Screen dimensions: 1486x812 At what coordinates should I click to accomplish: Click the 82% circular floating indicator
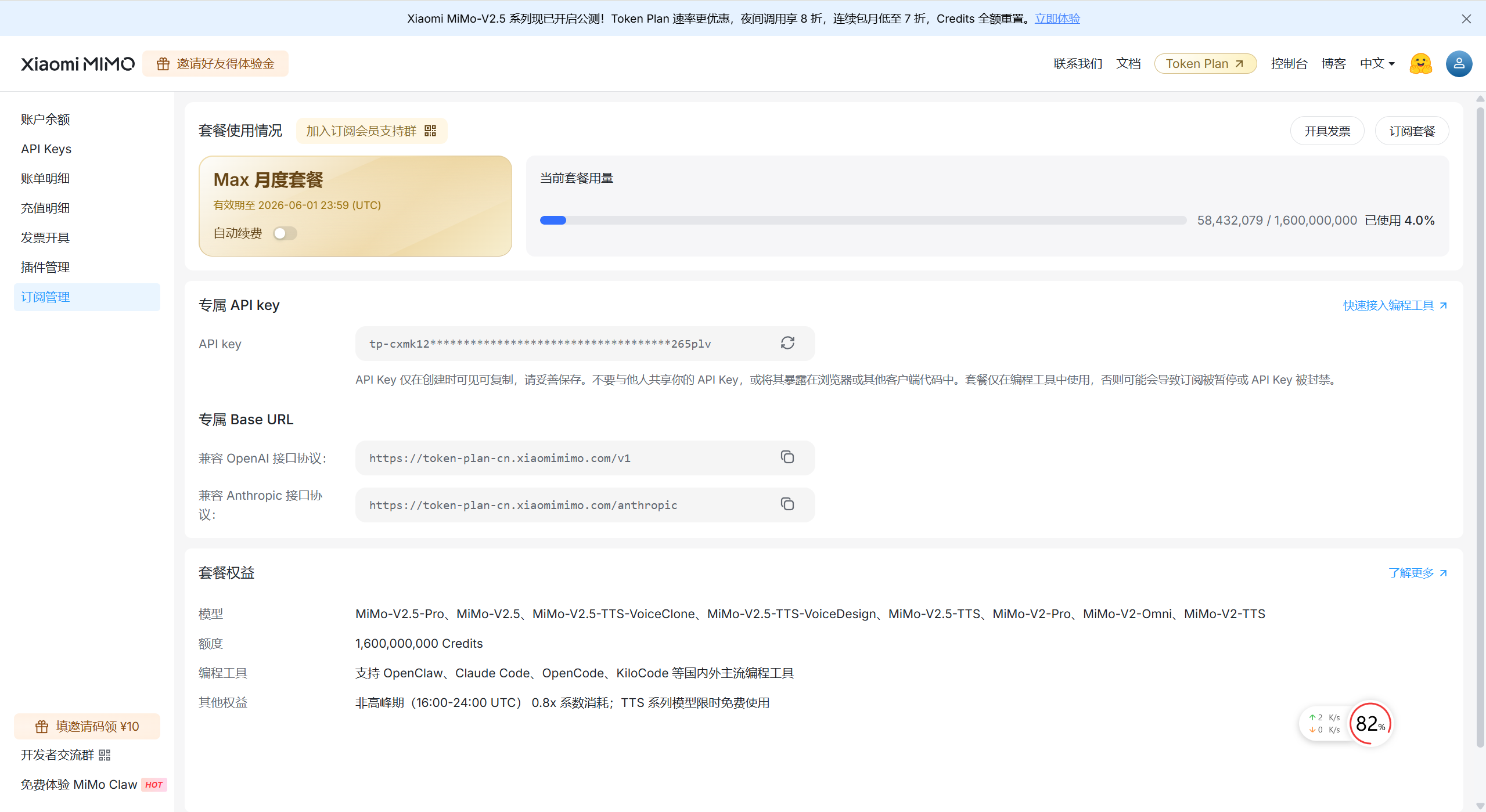[1370, 724]
